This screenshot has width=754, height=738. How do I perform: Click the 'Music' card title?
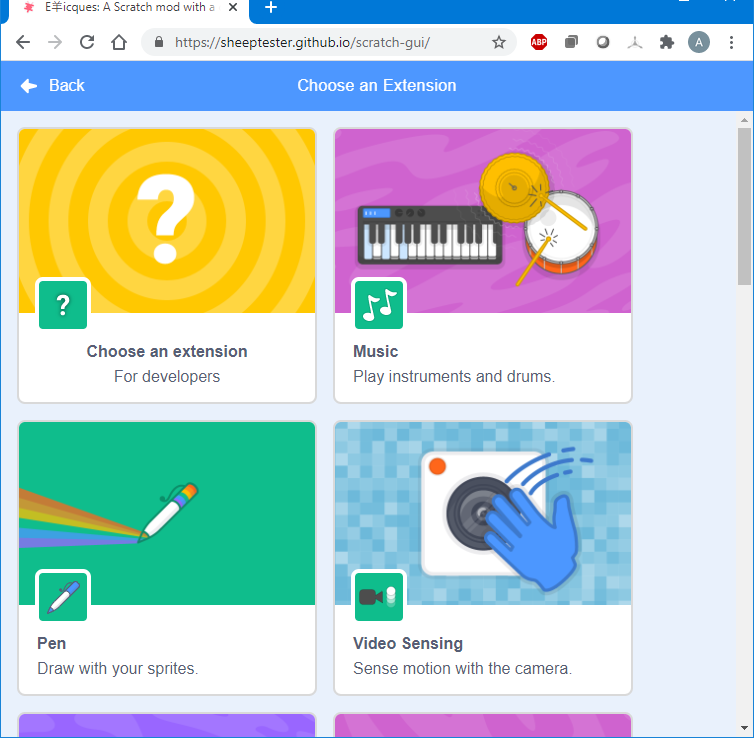click(x=376, y=351)
